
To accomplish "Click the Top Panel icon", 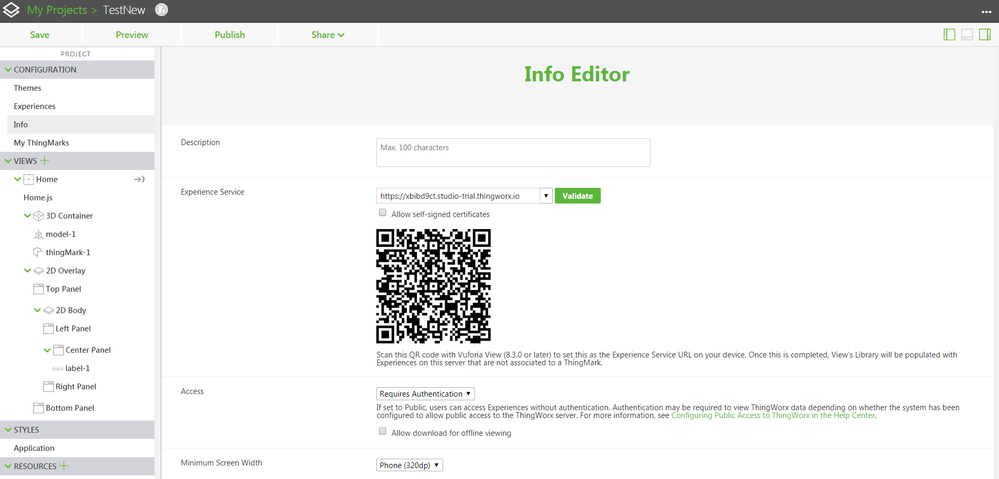I will click(x=38, y=289).
